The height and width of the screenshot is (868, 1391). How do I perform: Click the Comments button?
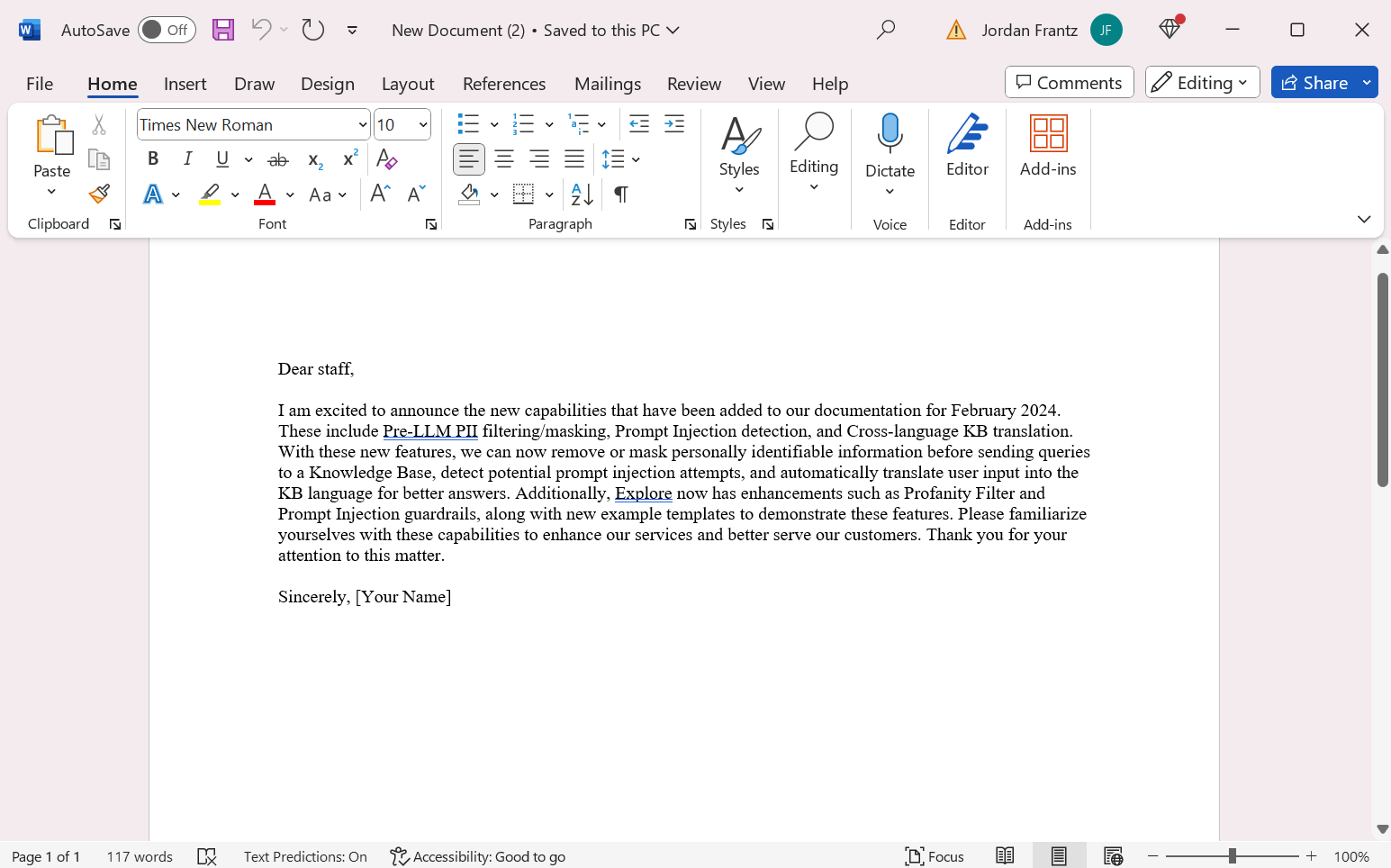click(1070, 83)
